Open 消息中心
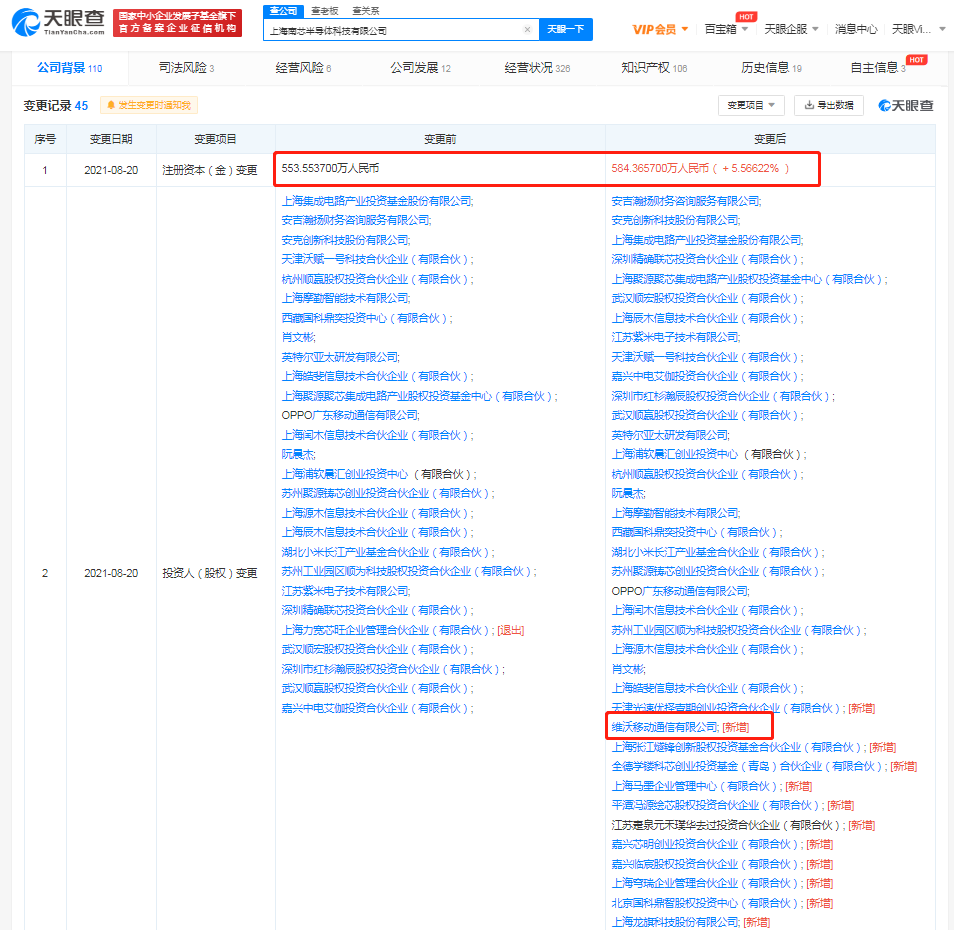The image size is (954, 930). point(855,29)
